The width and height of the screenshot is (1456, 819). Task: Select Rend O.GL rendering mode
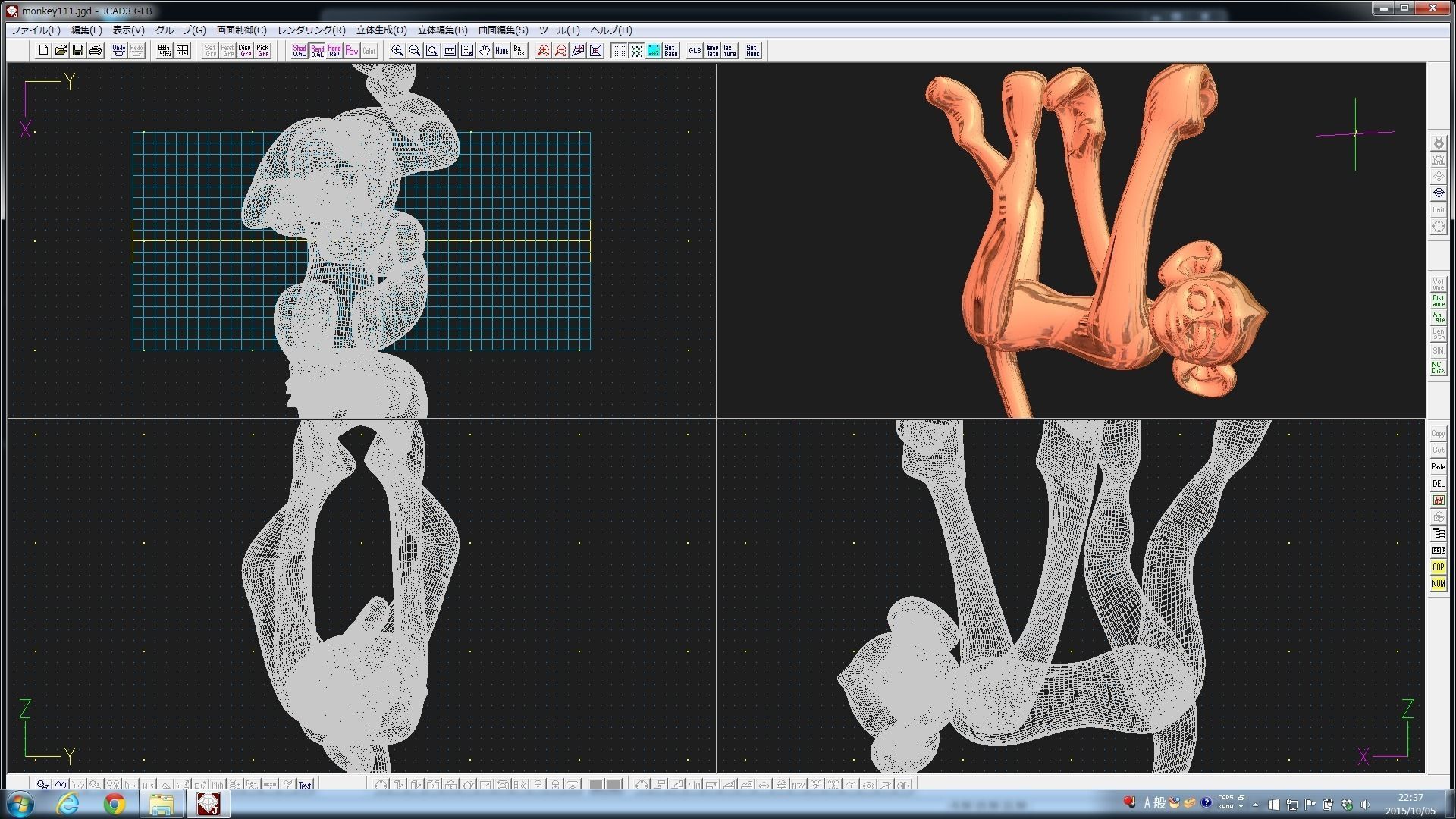coord(317,51)
